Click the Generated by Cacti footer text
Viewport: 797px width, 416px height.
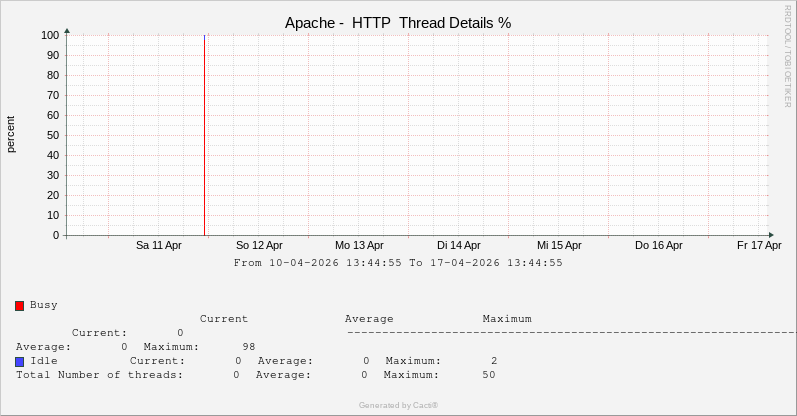[x=398, y=405]
